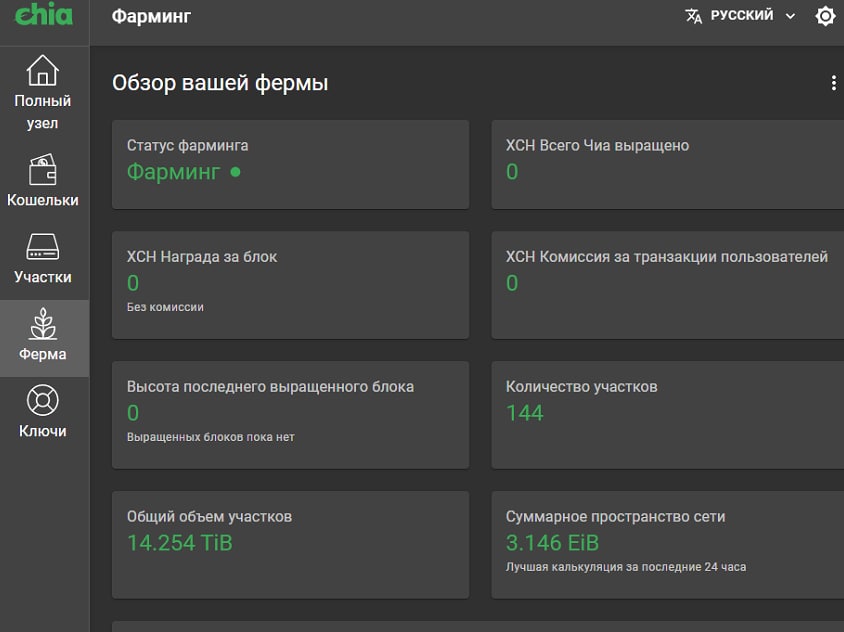Click Лучшая калькуляция за последние 24 часа
The height and width of the screenshot is (632, 844).
(x=626, y=567)
